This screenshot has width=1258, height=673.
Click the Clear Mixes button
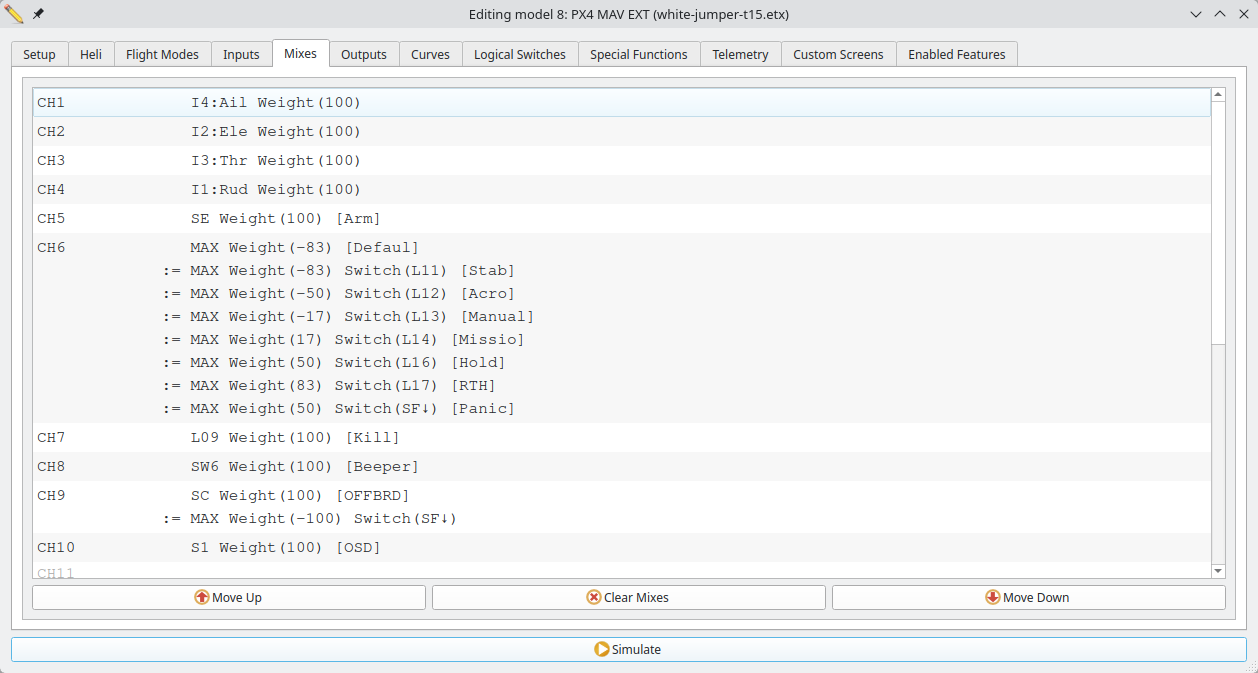point(628,597)
